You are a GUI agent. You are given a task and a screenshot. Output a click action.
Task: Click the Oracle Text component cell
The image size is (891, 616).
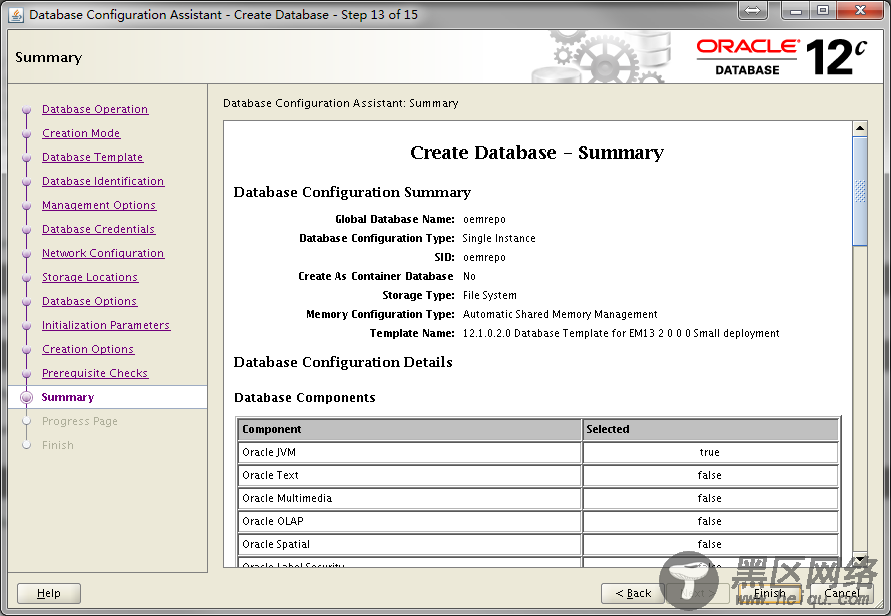[409, 475]
